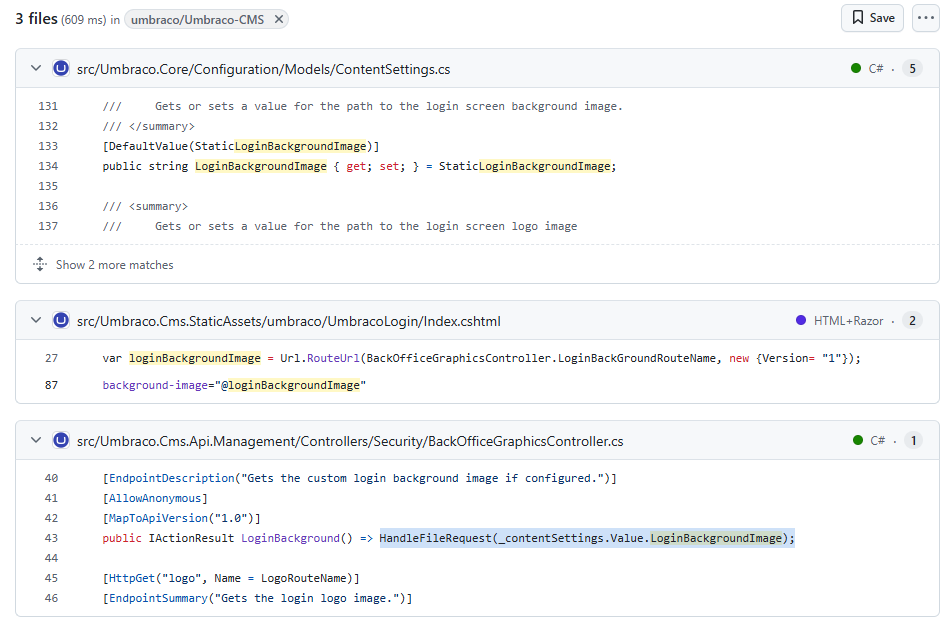The image size is (950, 626).
Task: Remove the umbraco/Umbraco-CMS repo filter
Action: click(279, 19)
